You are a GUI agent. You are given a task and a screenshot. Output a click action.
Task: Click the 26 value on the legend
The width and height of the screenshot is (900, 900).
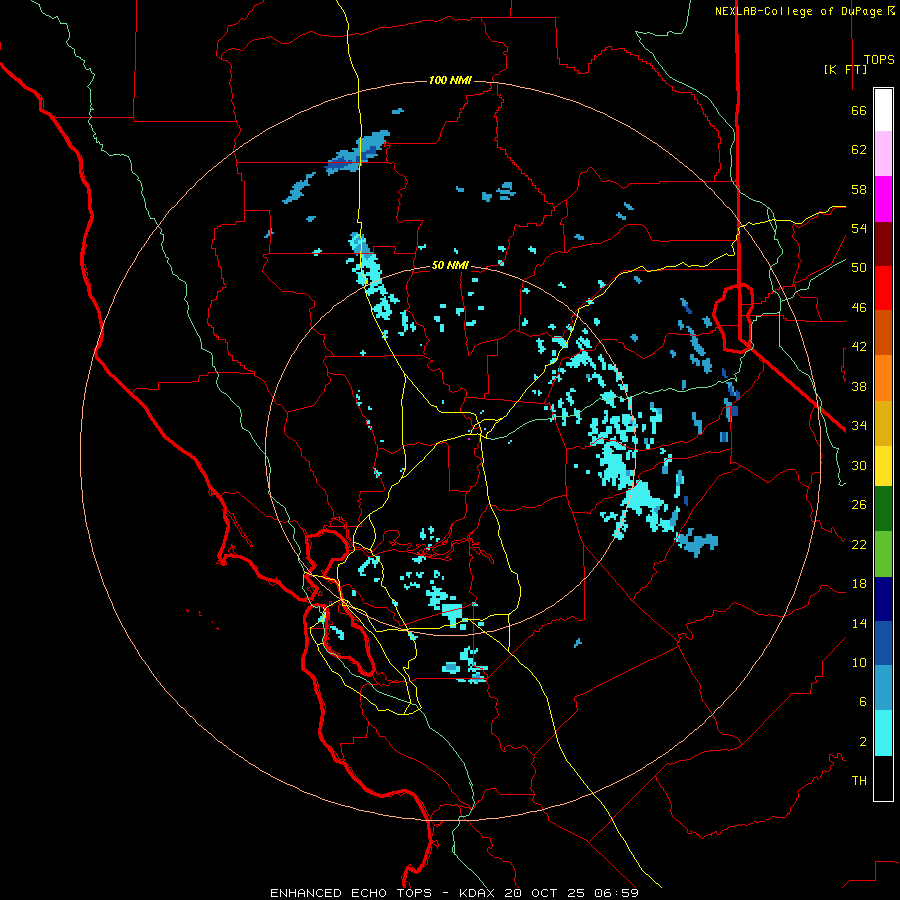click(859, 505)
